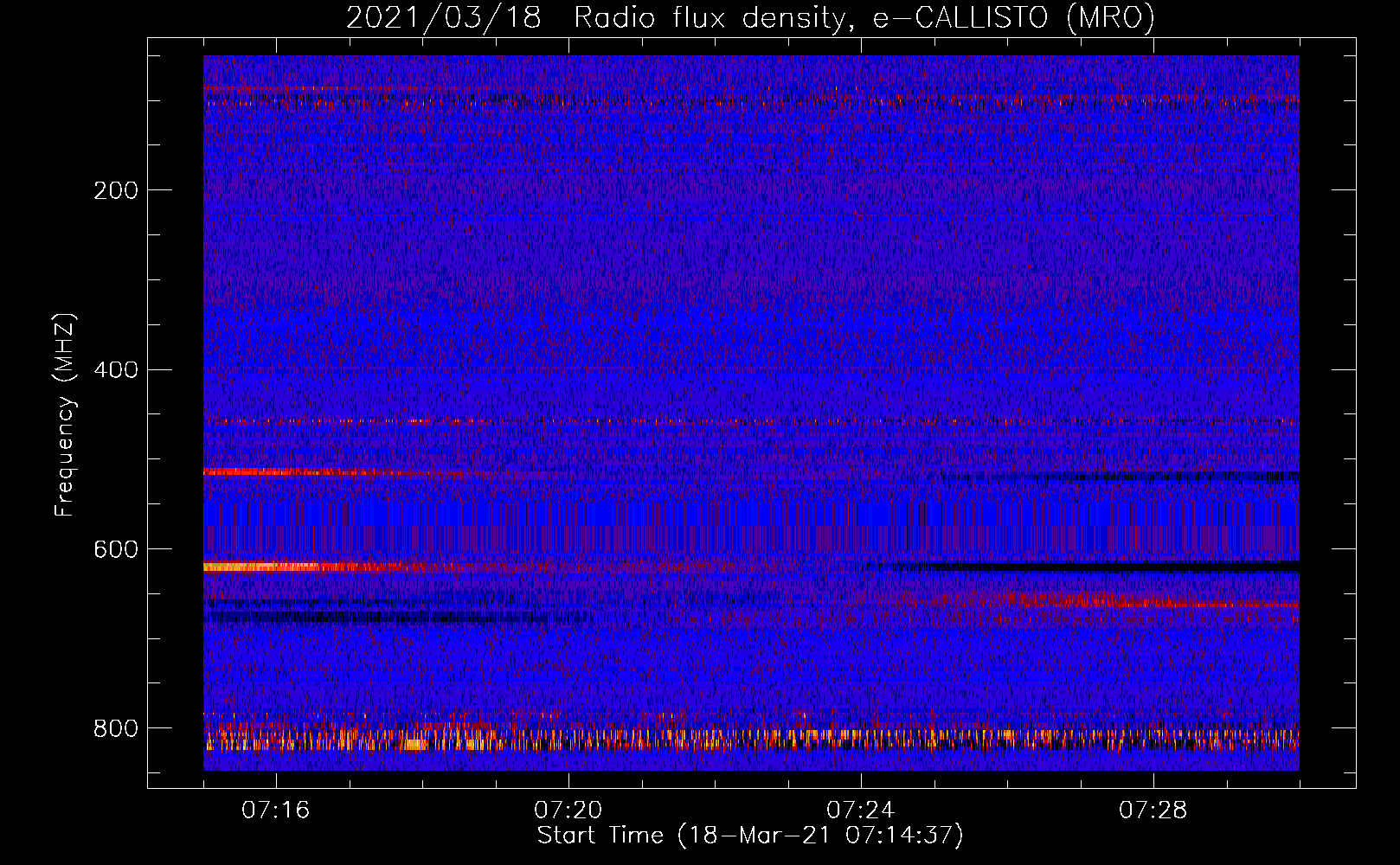Click the 400 frequency tick label
The width and height of the screenshot is (1400, 865).
point(116,370)
